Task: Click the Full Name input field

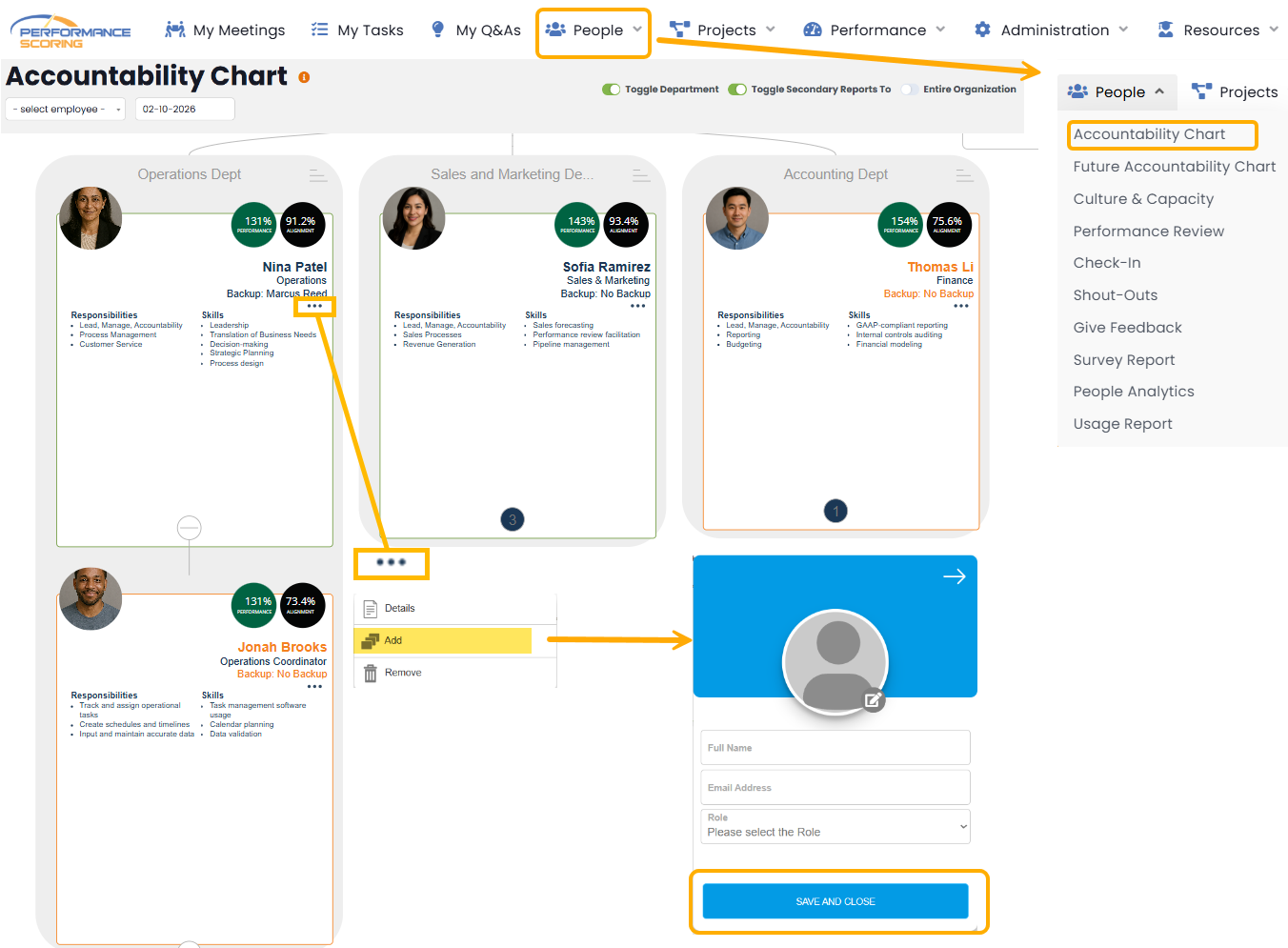Action: click(835, 748)
